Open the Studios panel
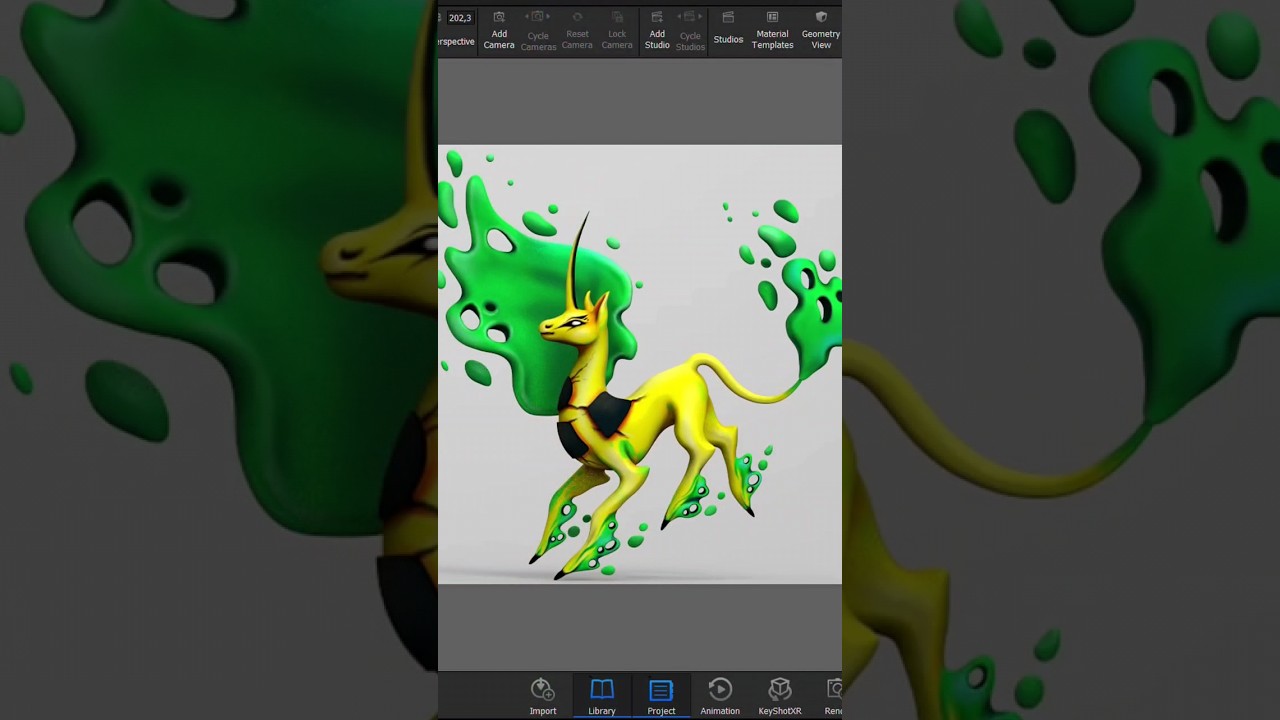1280x720 pixels. click(x=728, y=29)
